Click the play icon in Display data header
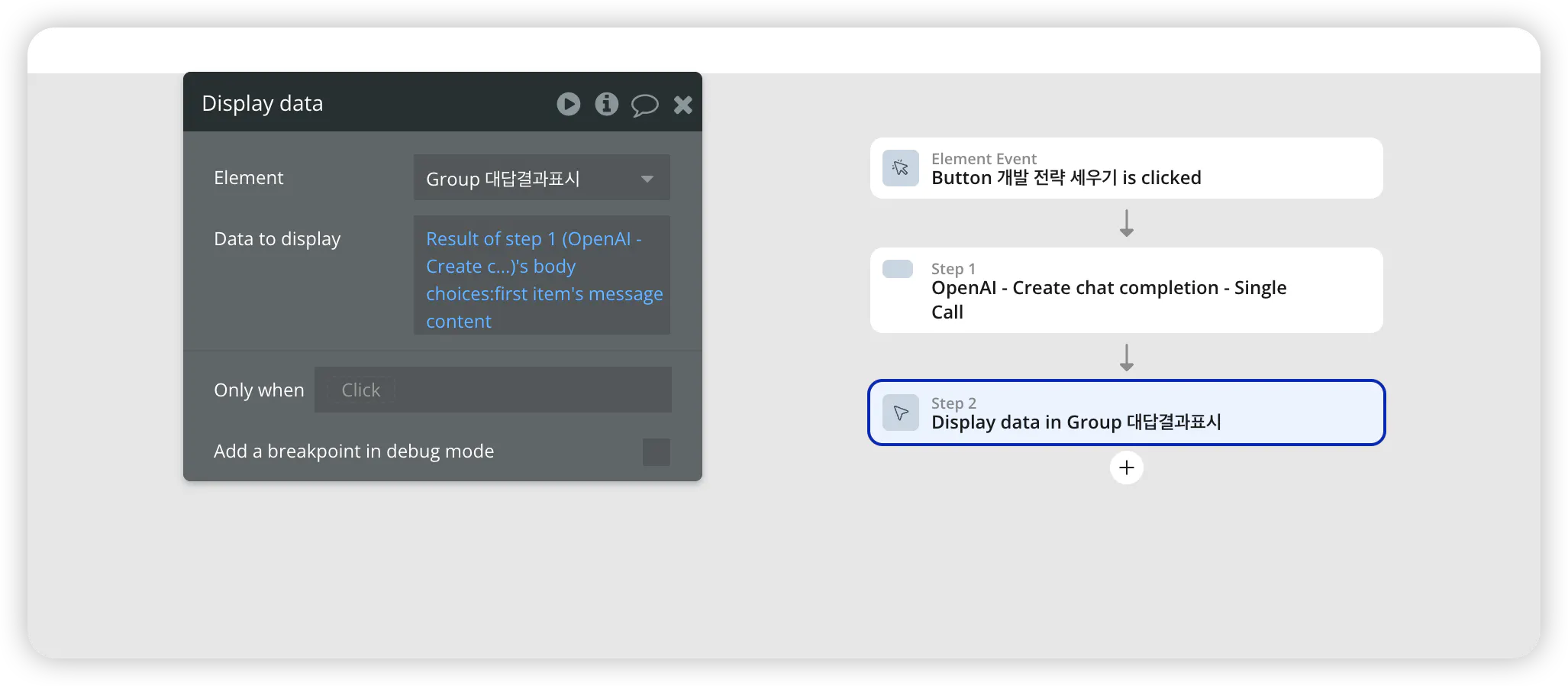The image size is (1568, 686). [x=568, y=104]
